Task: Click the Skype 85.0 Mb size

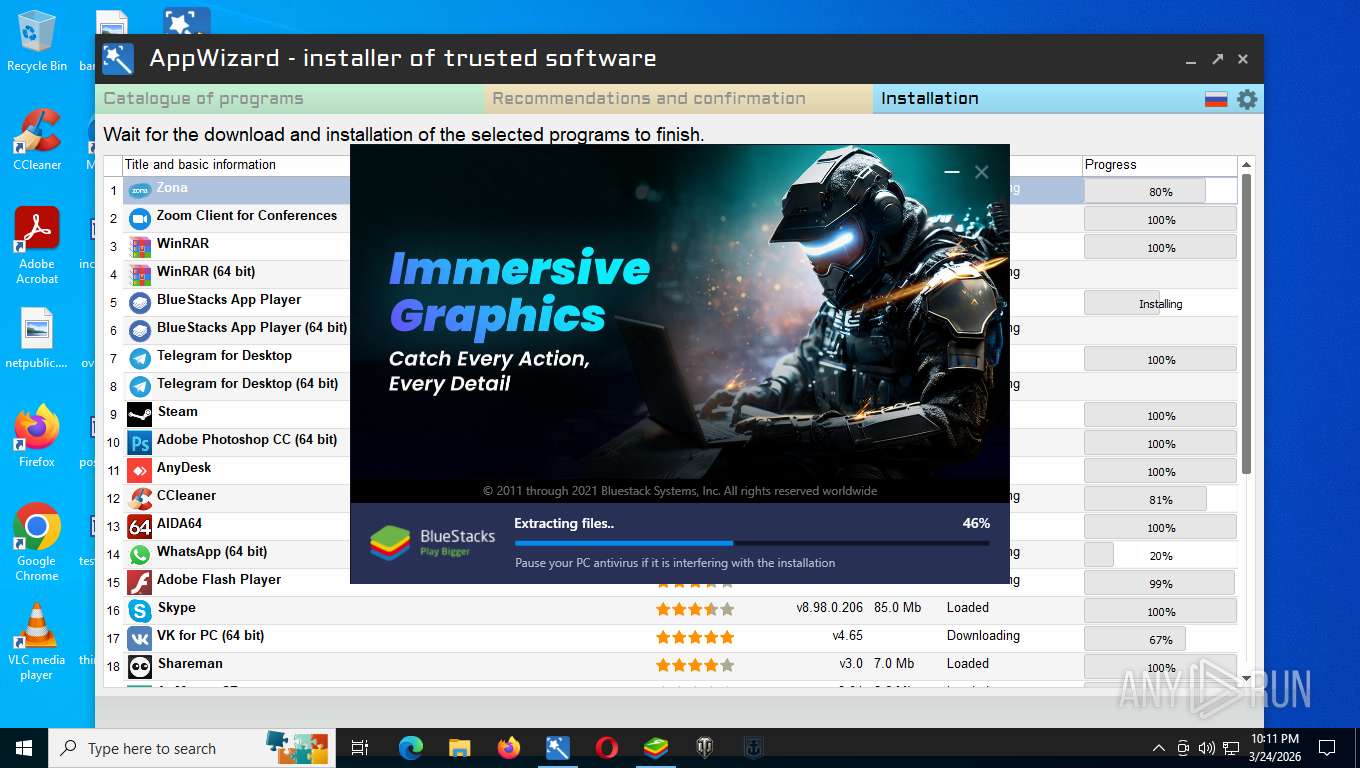Action: (898, 607)
